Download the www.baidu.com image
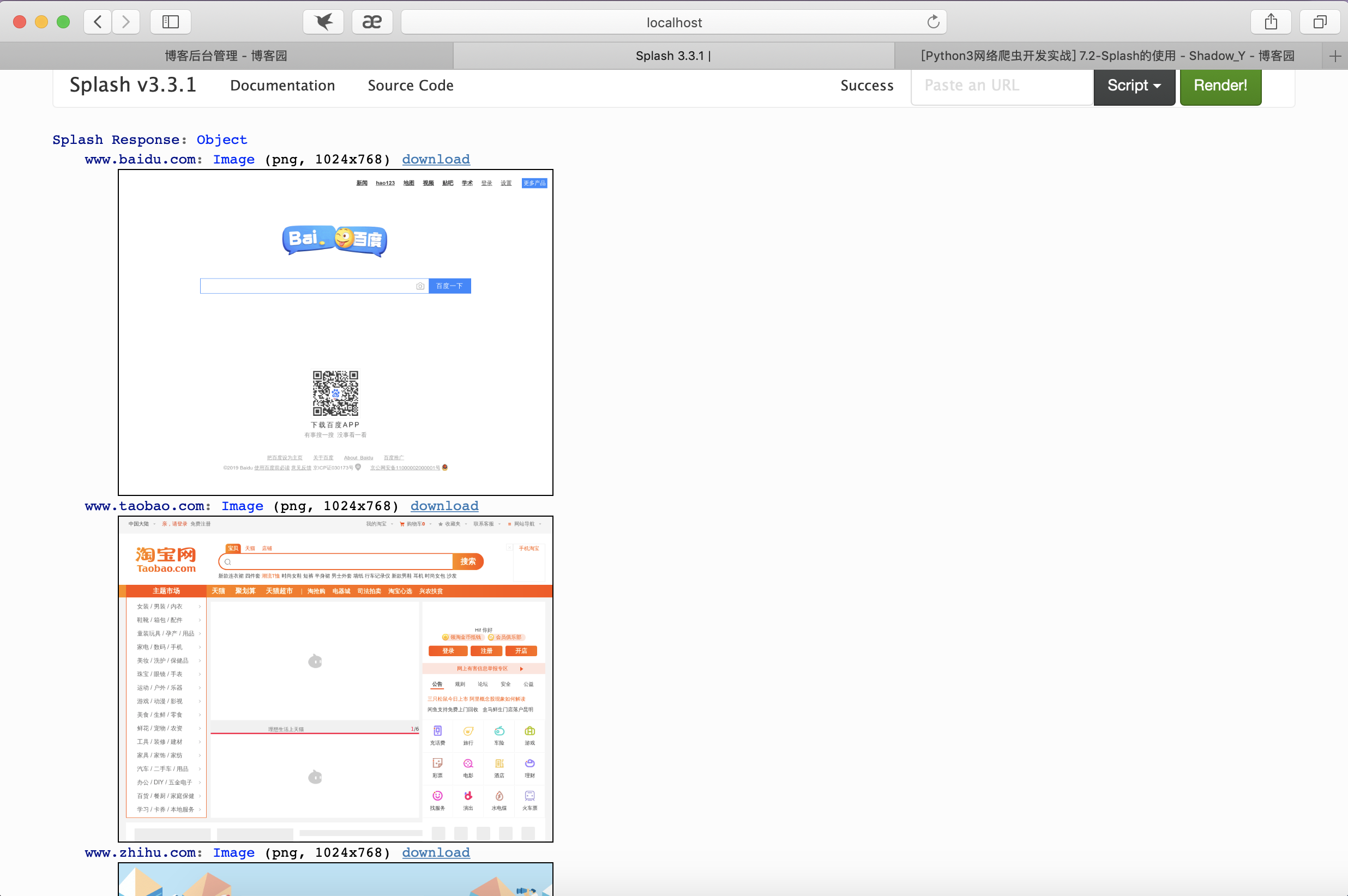 tap(436, 160)
